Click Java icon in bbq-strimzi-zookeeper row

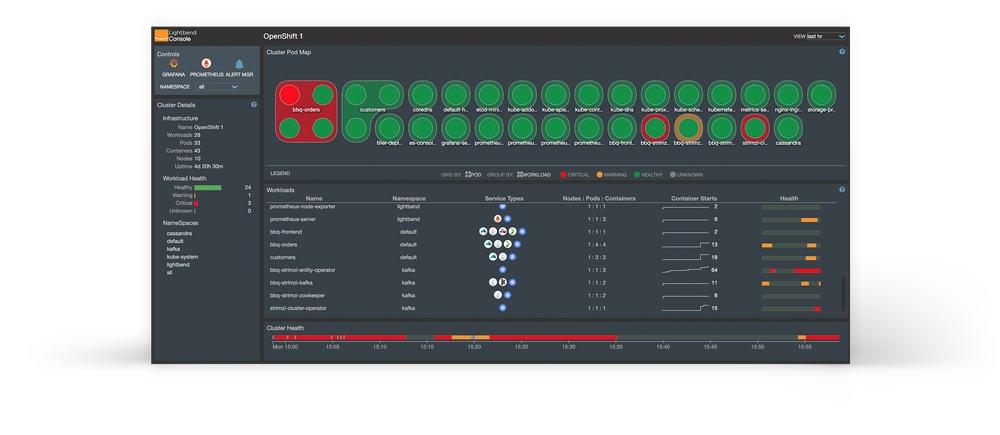(x=498, y=295)
